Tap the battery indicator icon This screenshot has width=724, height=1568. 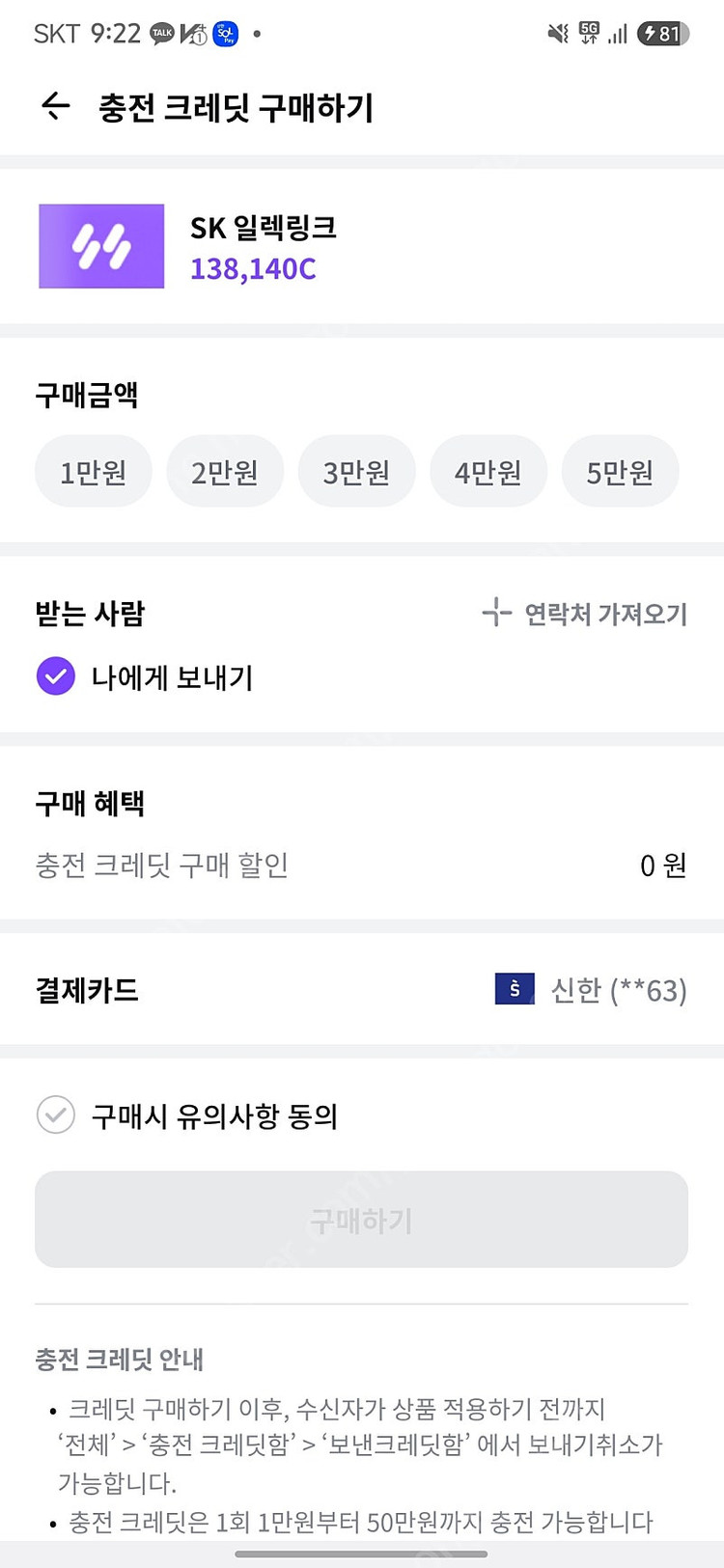click(x=663, y=34)
